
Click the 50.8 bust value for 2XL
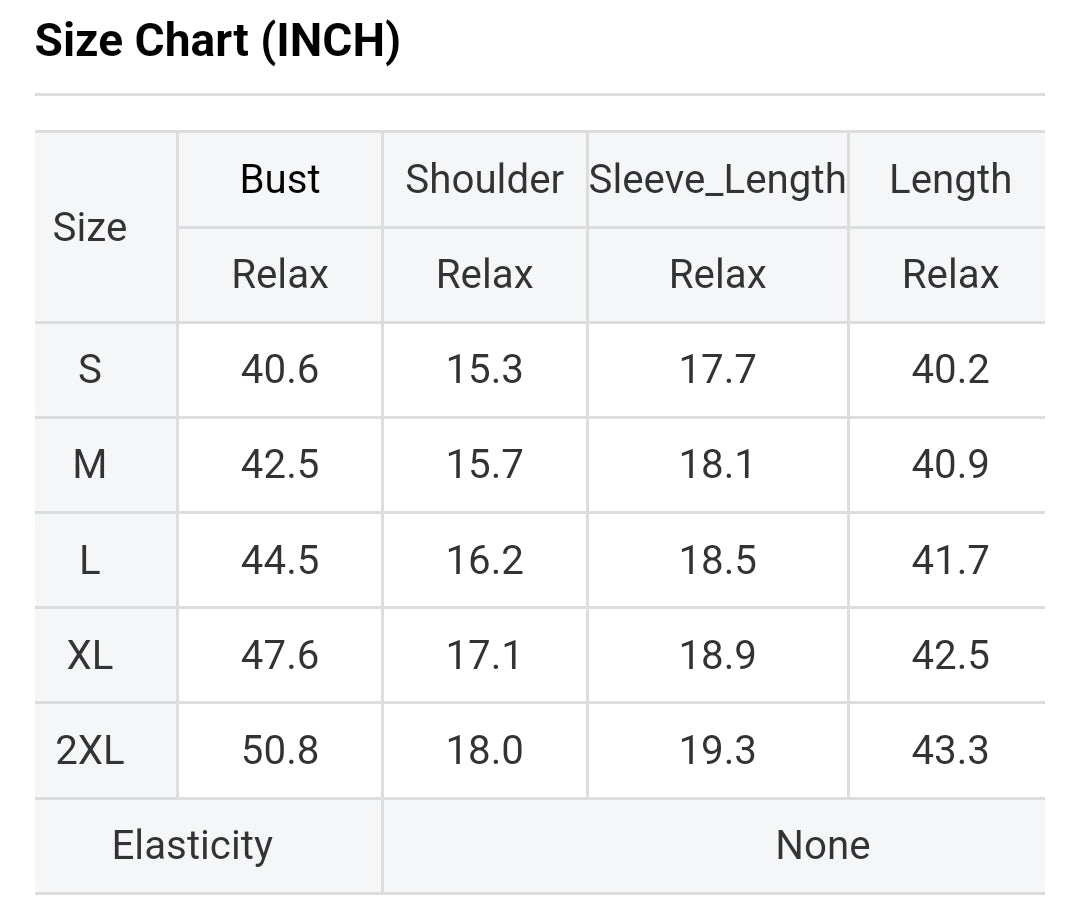280,750
